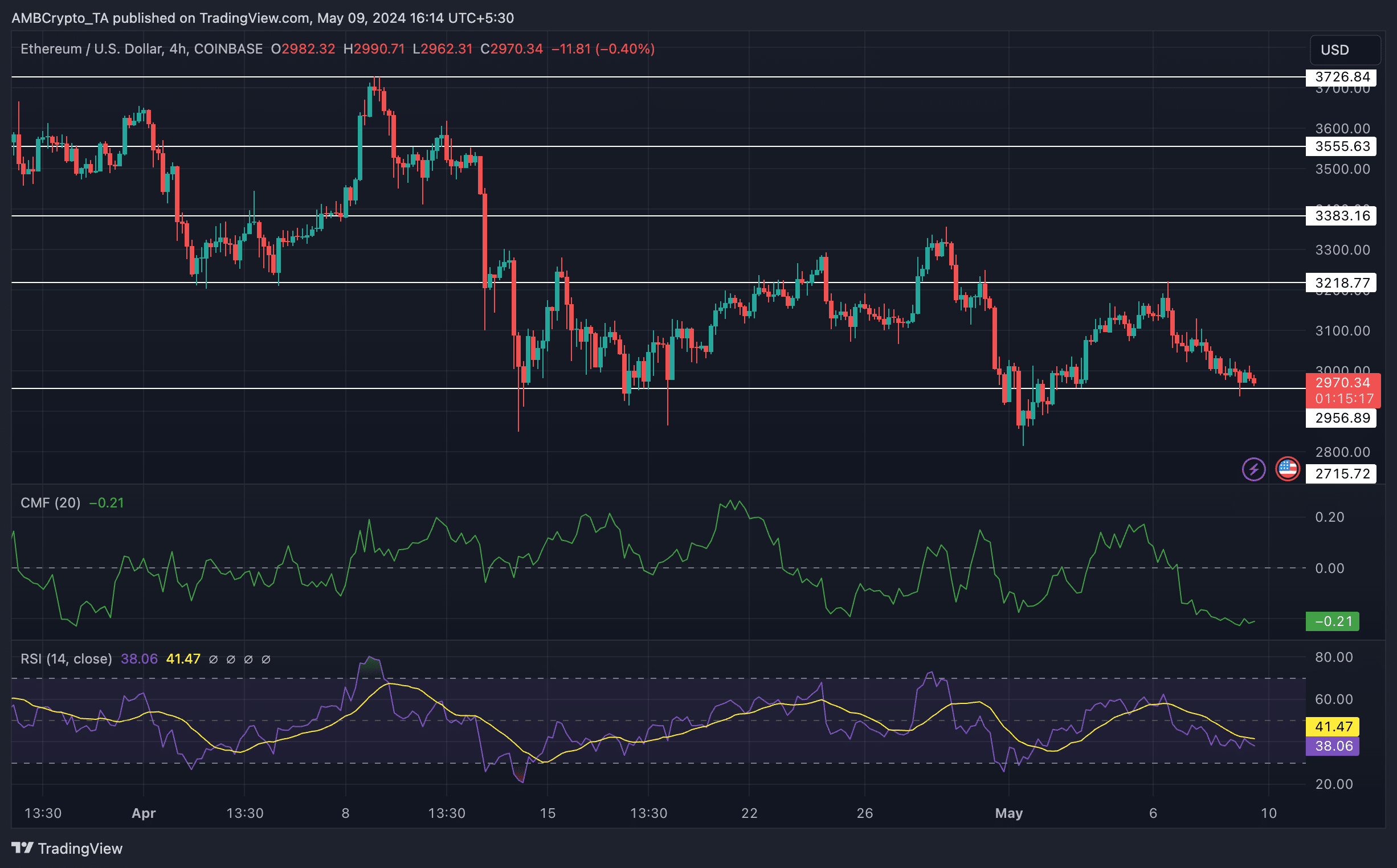The height and width of the screenshot is (868, 1397).
Task: Click the Apr label on time axis
Action: pos(144,813)
